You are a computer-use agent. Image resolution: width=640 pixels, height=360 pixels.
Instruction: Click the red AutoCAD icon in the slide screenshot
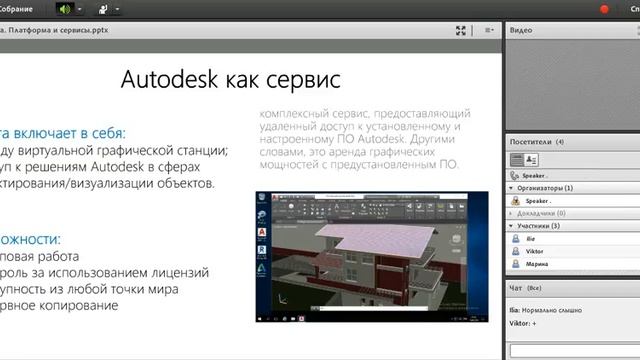coord(262,233)
